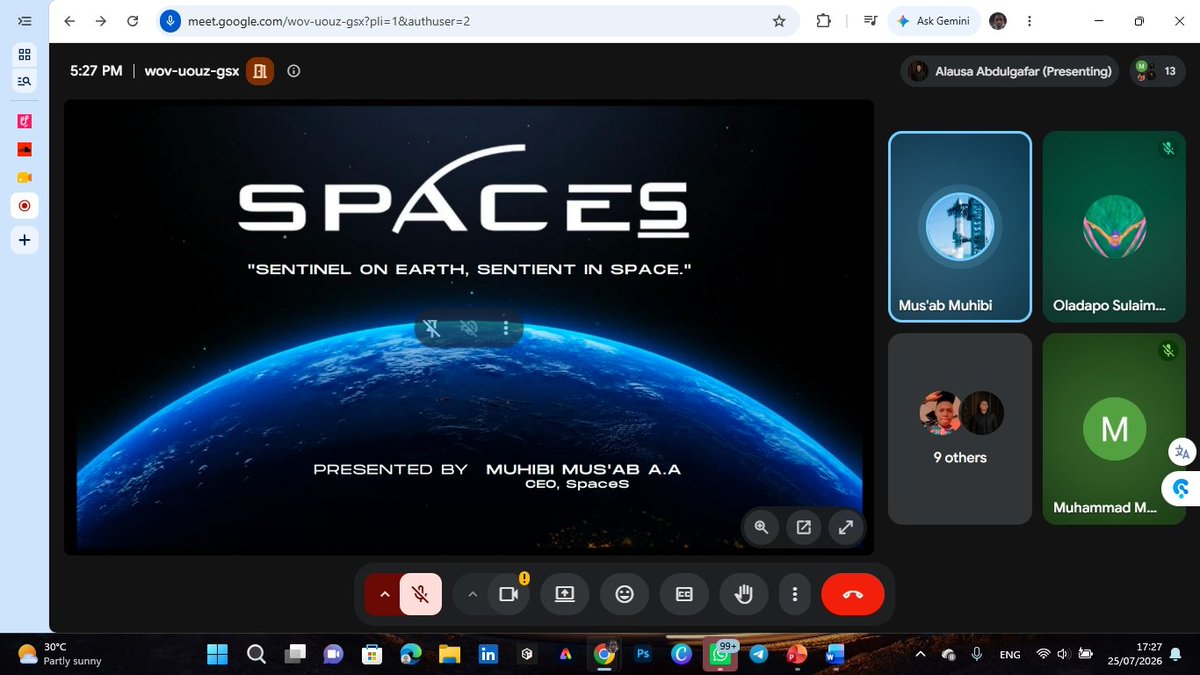1200x675 pixels.
Task: Open WhatsApp from the taskbar
Action: click(720, 654)
